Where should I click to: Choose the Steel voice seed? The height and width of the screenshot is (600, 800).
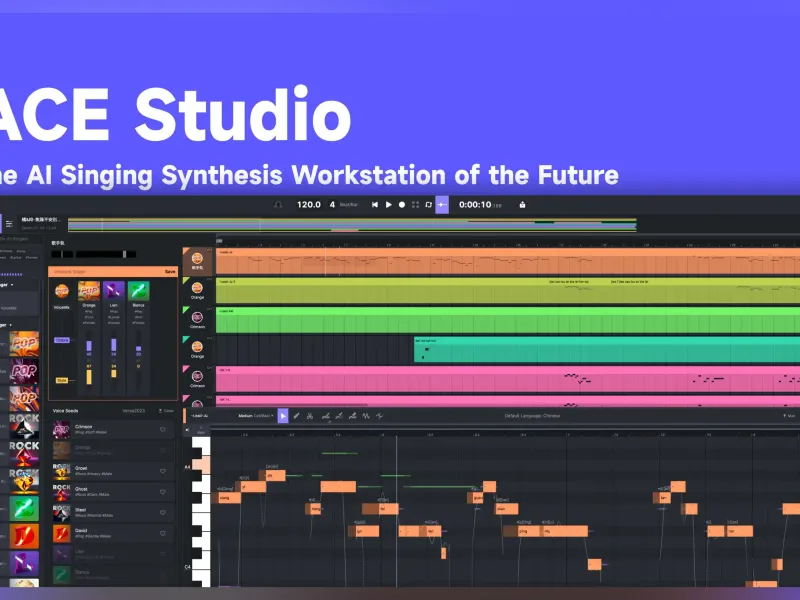(x=112, y=513)
